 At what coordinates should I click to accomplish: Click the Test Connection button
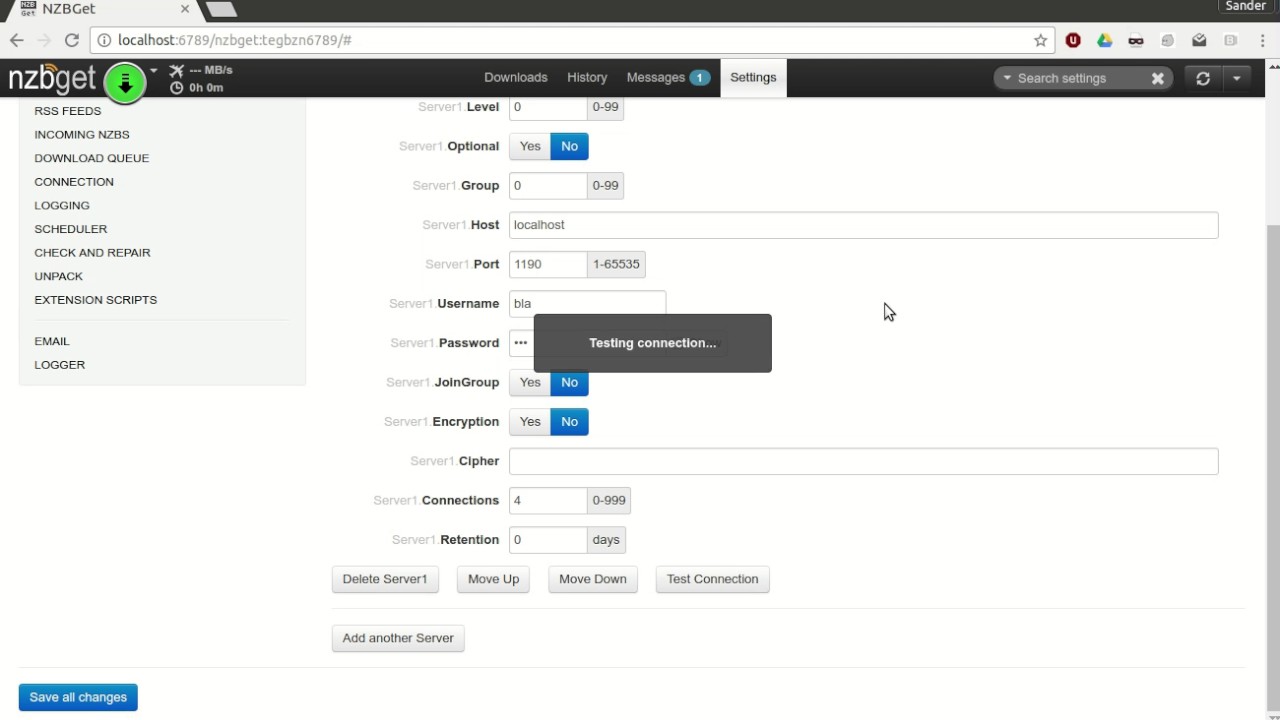713,579
